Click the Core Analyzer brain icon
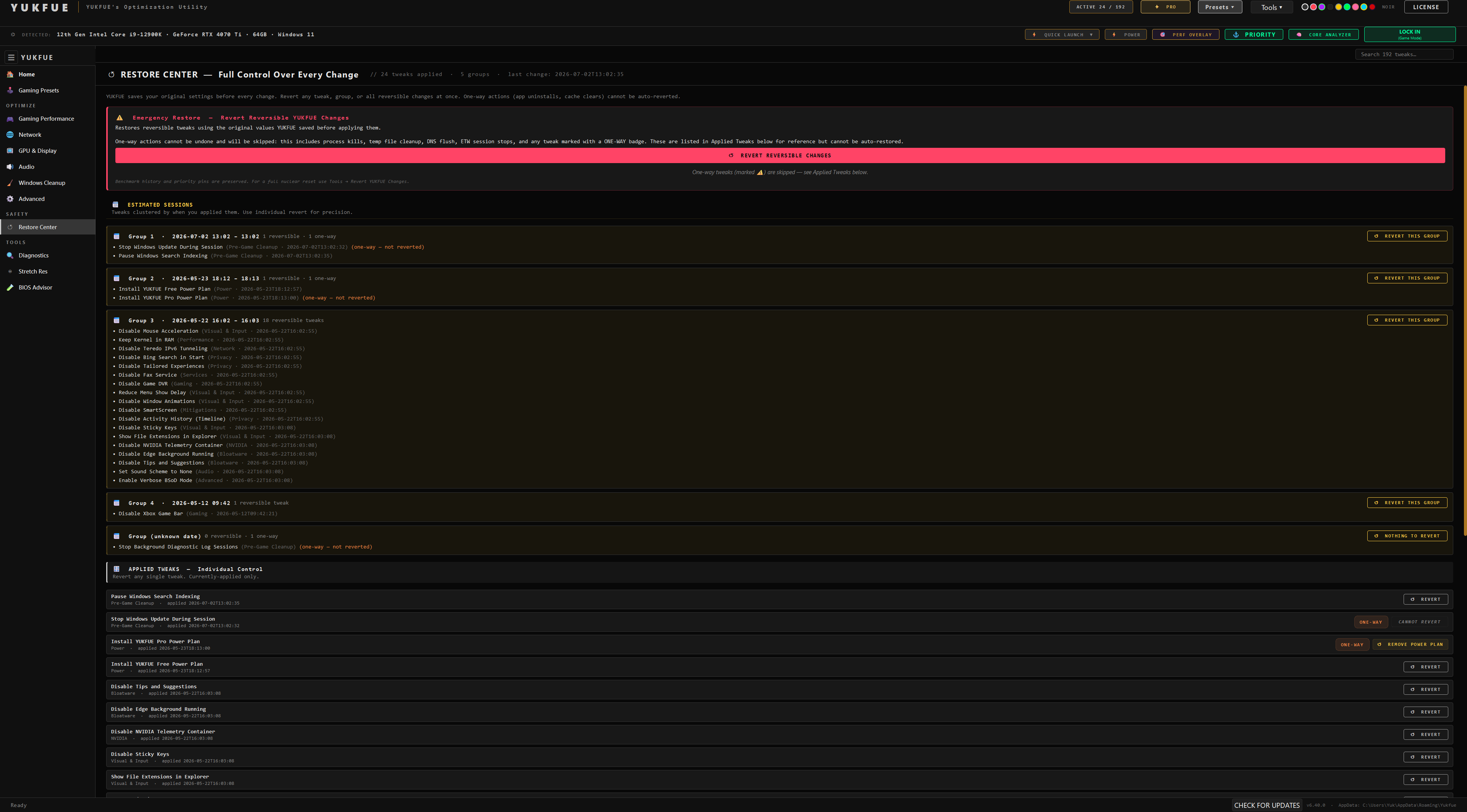 click(1299, 35)
